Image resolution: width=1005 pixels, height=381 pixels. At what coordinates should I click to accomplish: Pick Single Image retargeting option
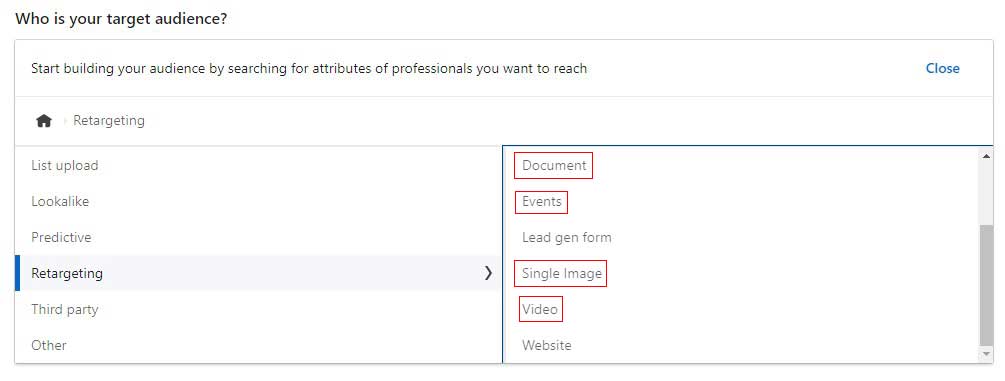(x=561, y=273)
